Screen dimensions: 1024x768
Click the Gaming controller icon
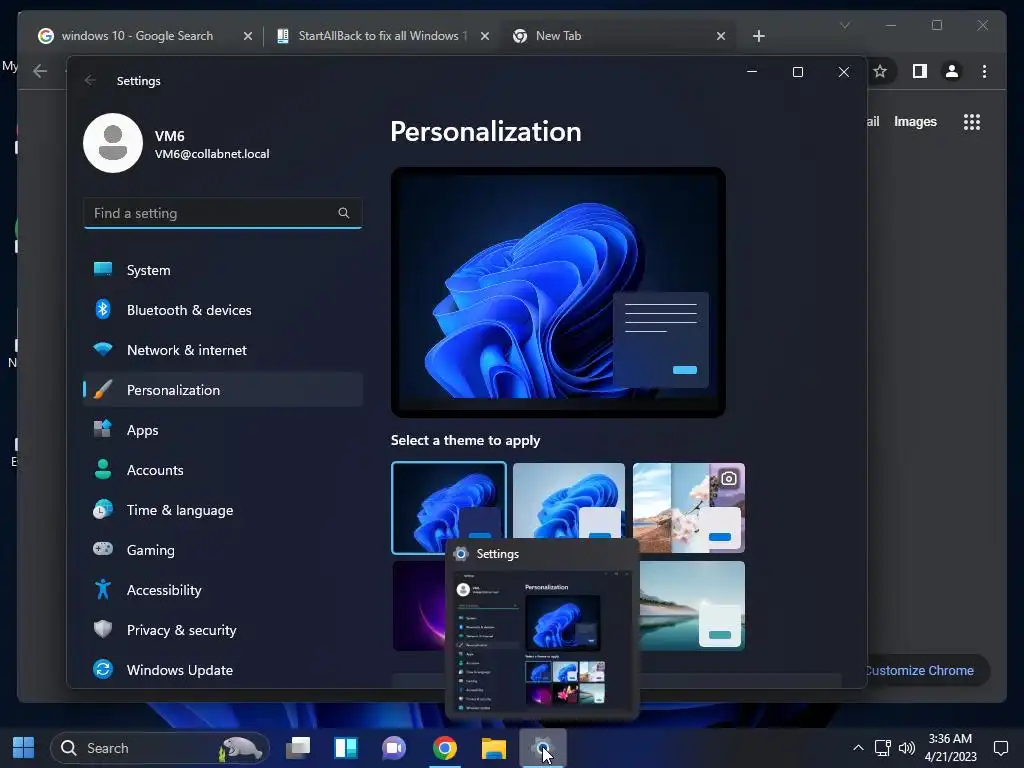(x=103, y=549)
